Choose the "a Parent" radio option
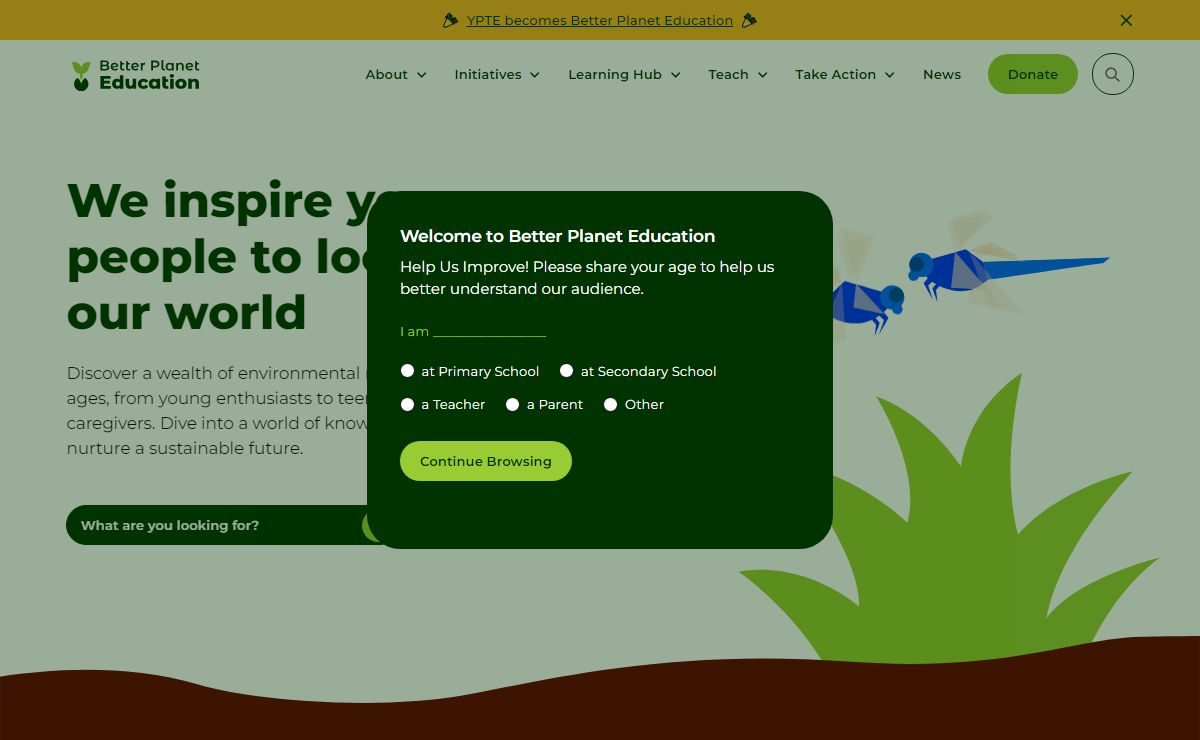Screen dimensions: 1200x740 512,404
